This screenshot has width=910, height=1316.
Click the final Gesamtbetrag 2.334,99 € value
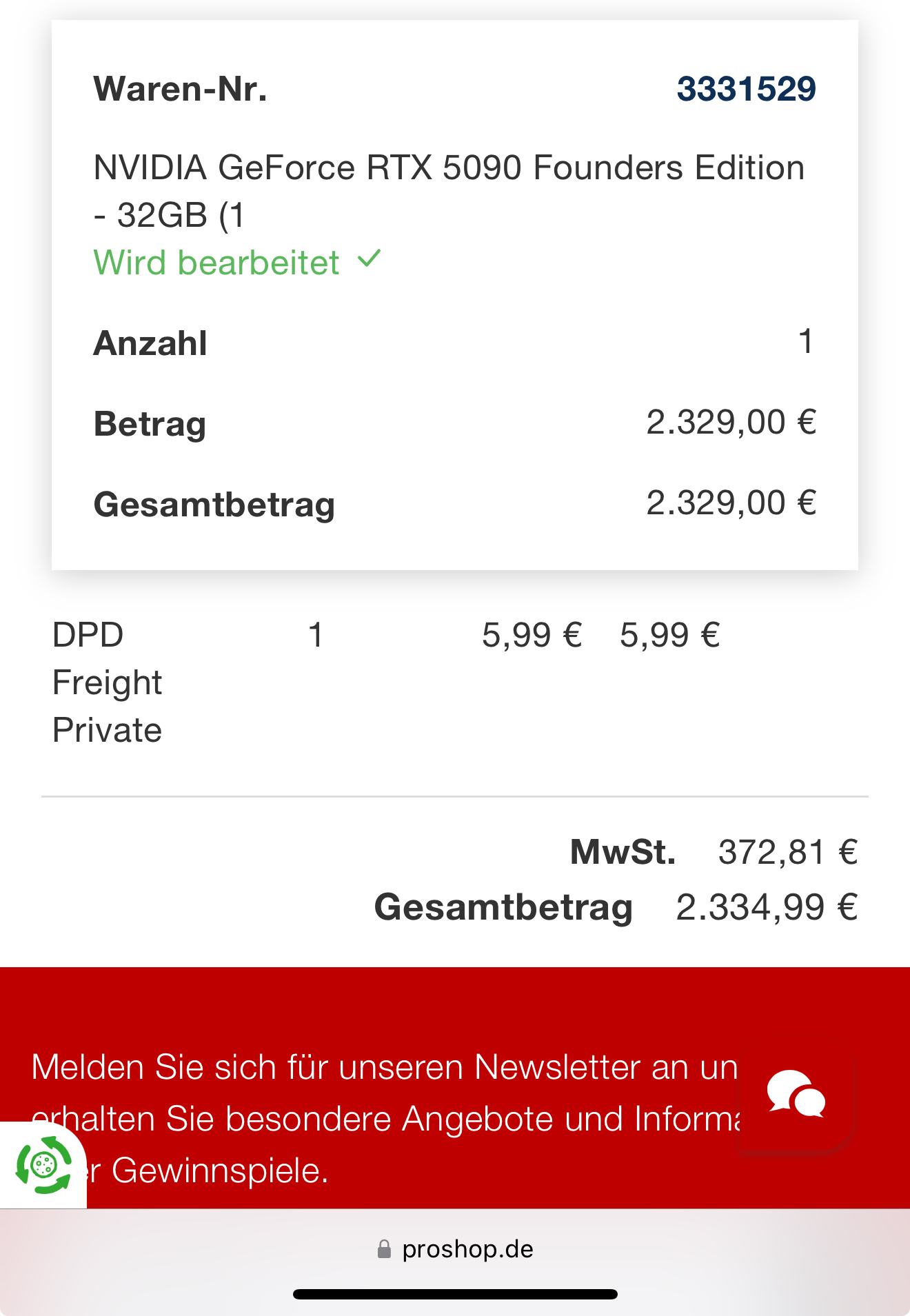767,907
